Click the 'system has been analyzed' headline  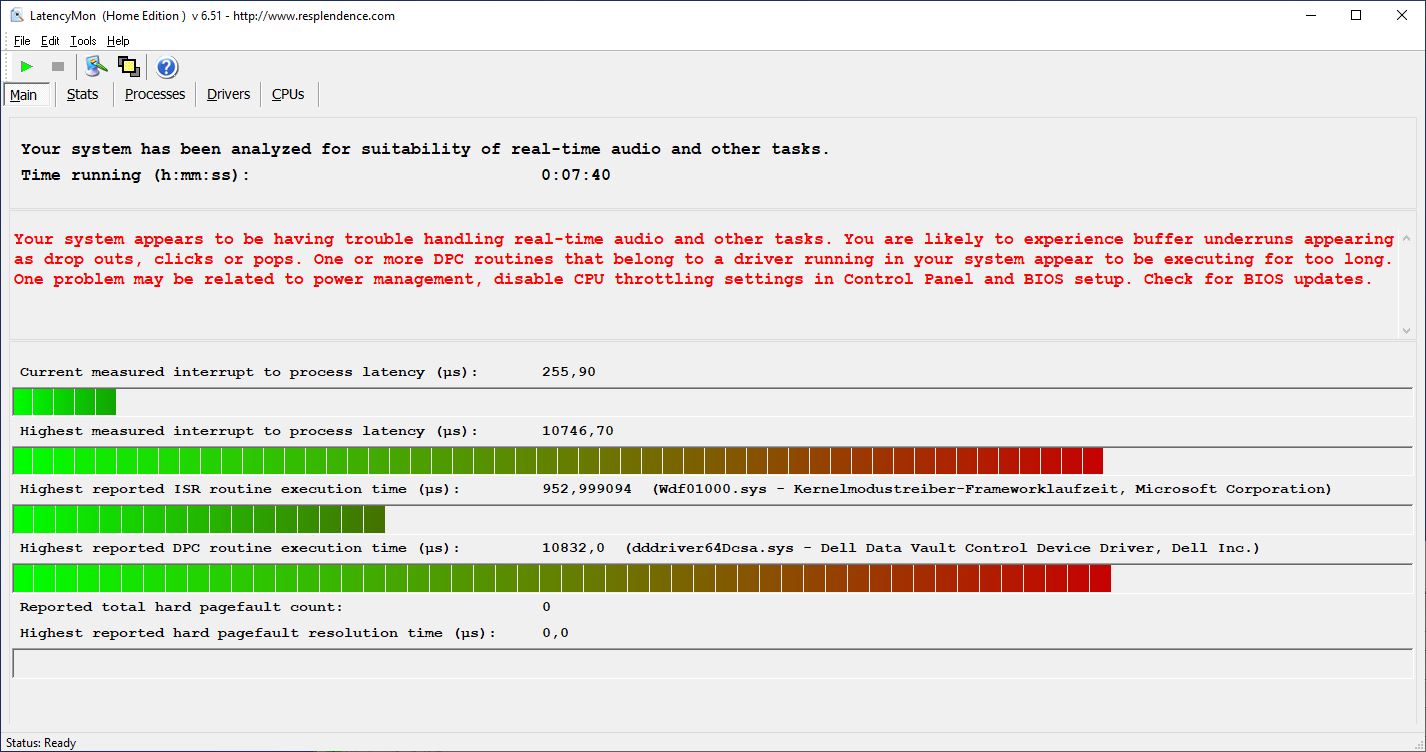click(425, 149)
